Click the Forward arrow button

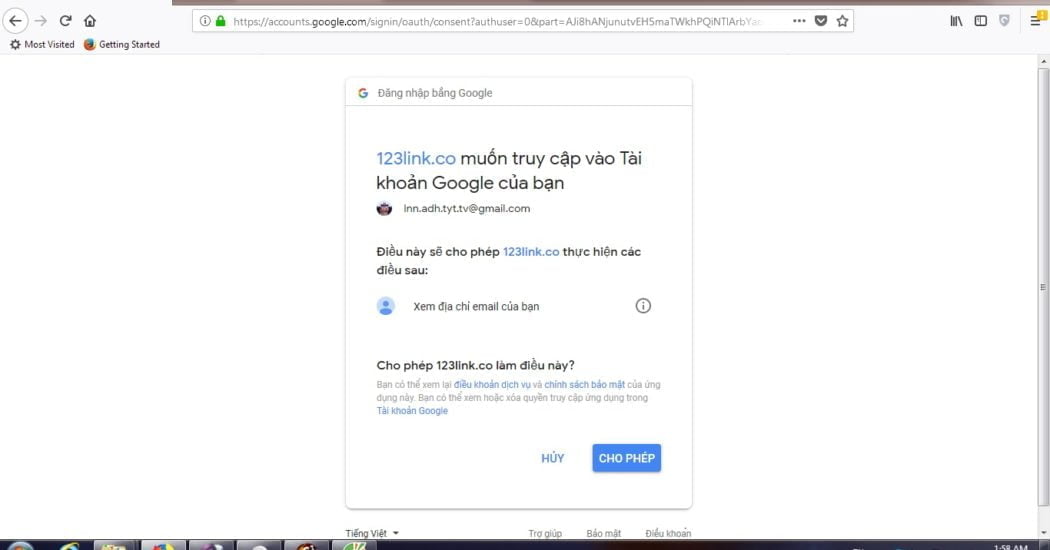point(41,21)
